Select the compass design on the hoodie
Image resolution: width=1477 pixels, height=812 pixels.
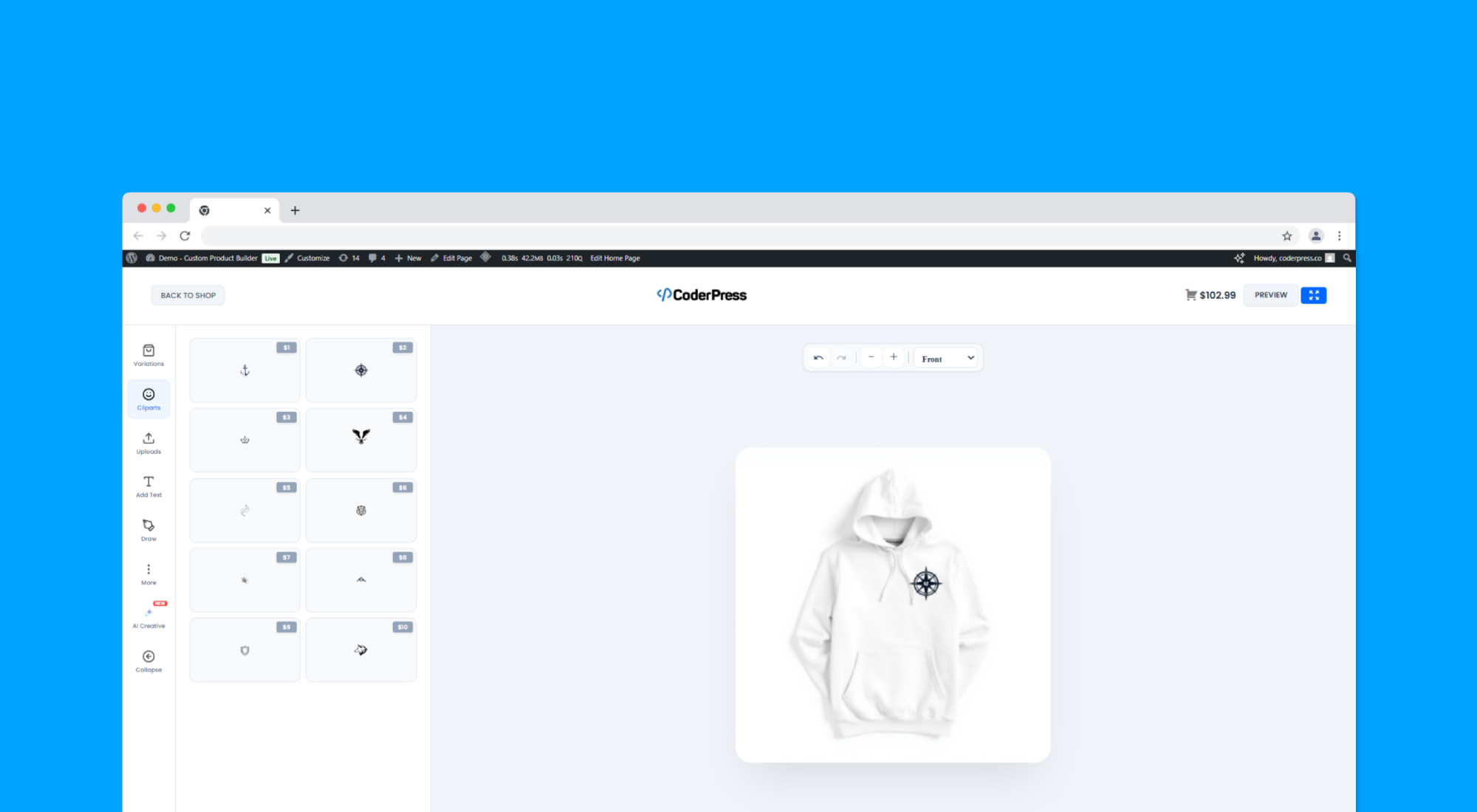click(926, 584)
